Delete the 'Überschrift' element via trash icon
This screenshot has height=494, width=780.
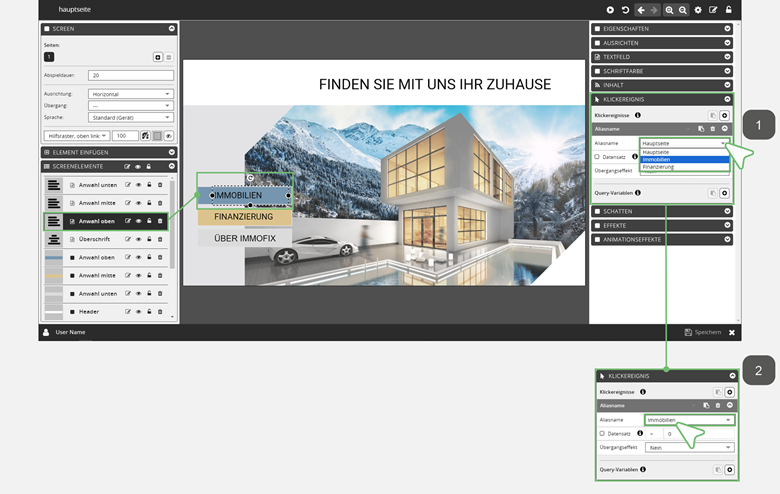coord(160,239)
